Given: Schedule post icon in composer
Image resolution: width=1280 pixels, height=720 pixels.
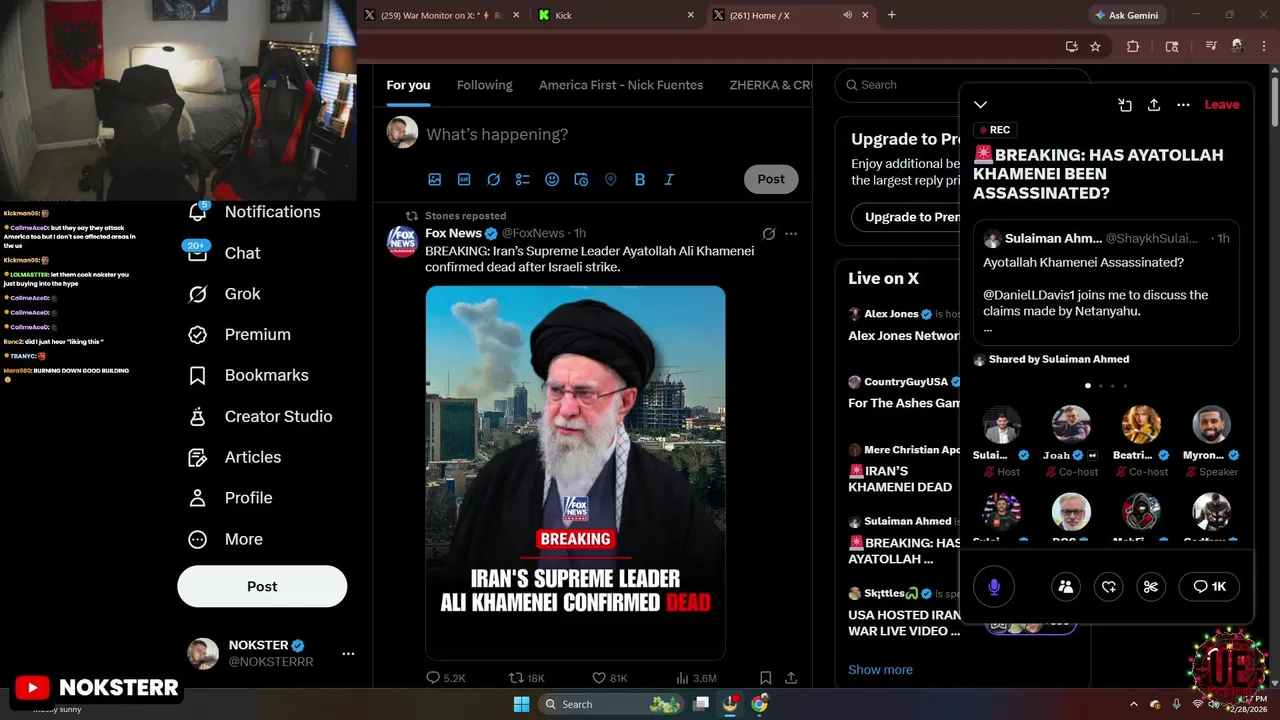Looking at the screenshot, I should pyautogui.click(x=581, y=179).
